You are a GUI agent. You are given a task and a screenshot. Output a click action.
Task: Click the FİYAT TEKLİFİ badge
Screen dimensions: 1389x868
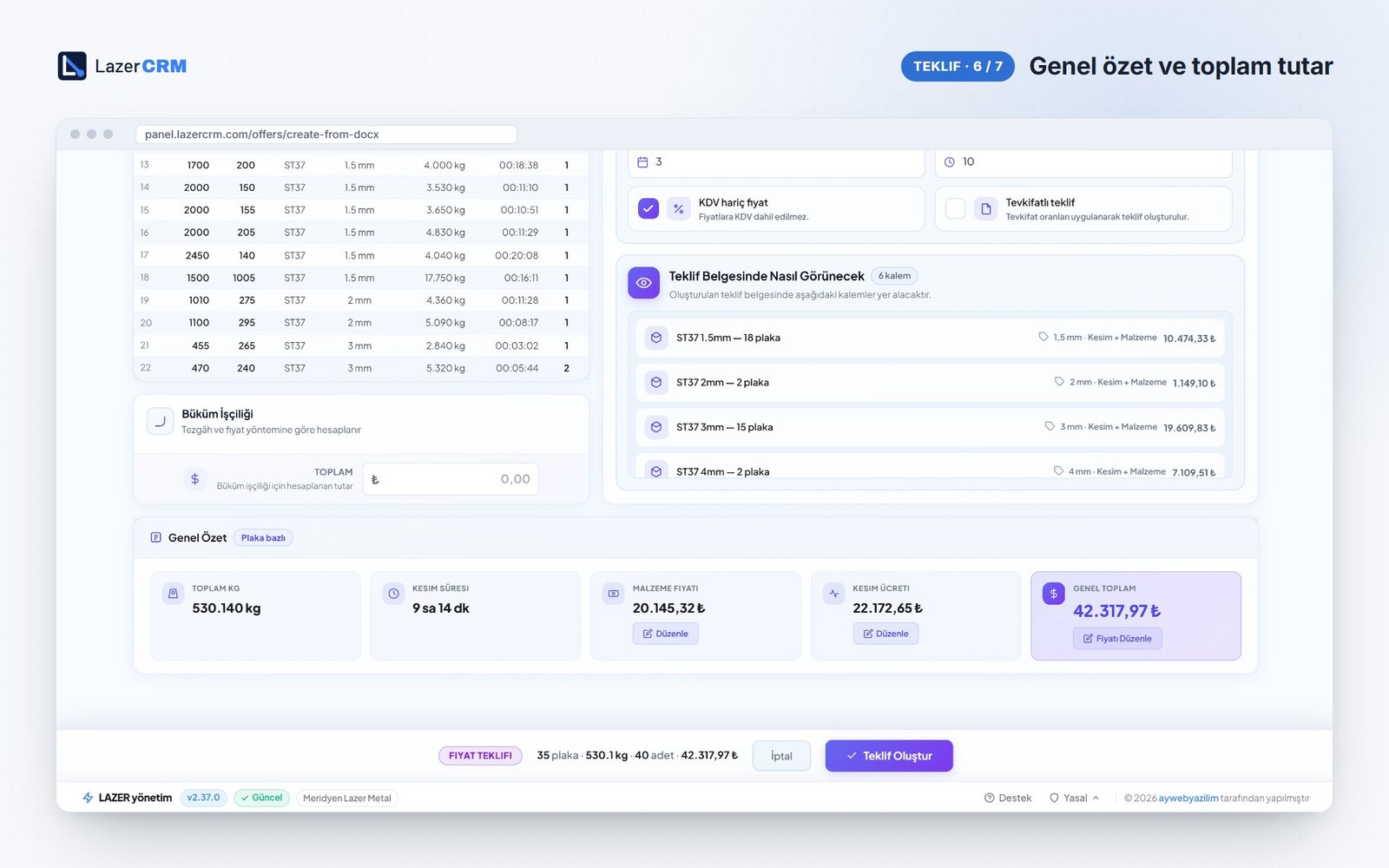pyautogui.click(x=480, y=756)
